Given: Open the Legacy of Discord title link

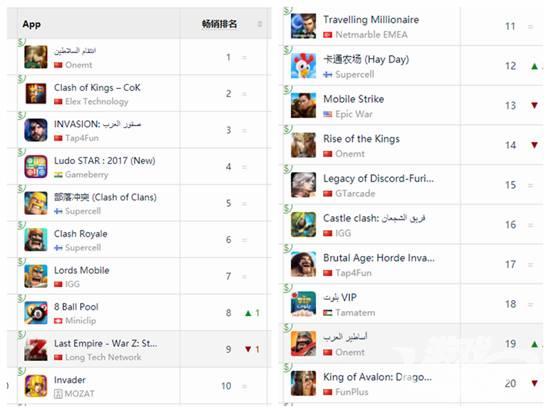Looking at the screenshot, I should click(x=378, y=179).
